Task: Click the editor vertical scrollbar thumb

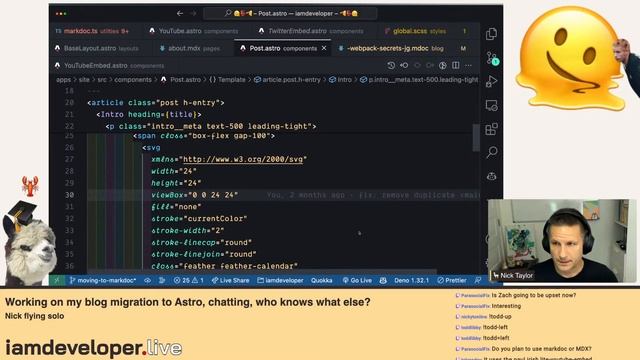Action: [476, 138]
